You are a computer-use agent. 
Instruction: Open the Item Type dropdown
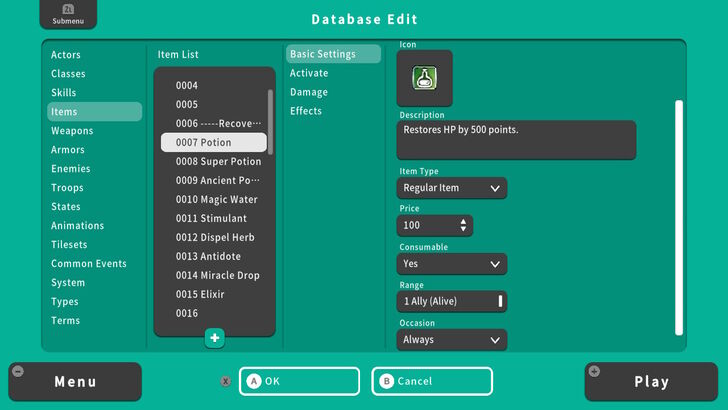pyautogui.click(x=452, y=188)
